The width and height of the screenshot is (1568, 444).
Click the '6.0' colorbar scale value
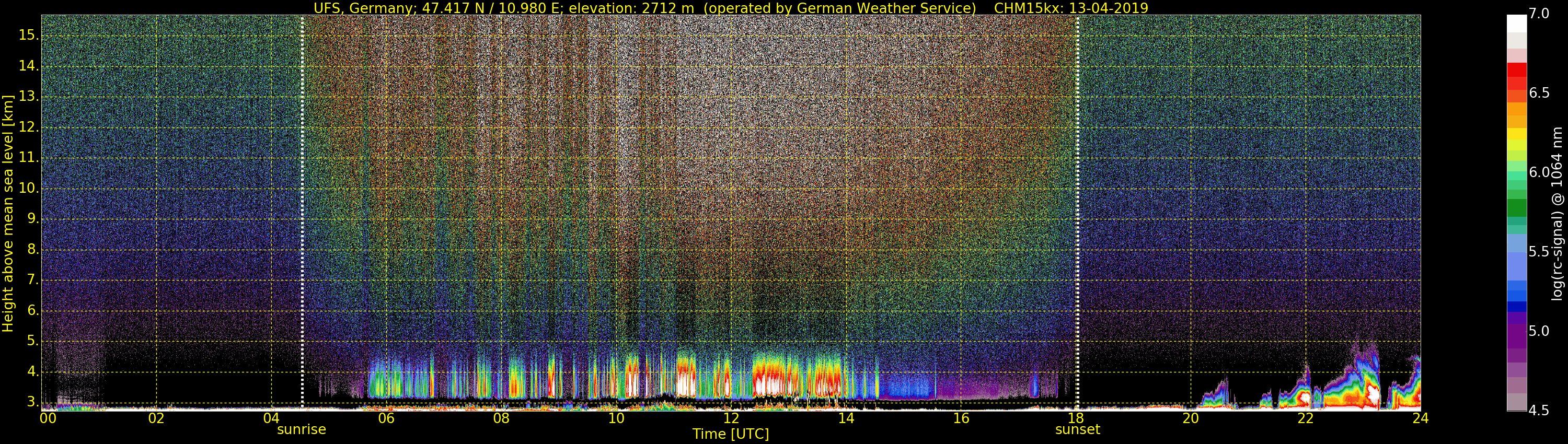click(x=1539, y=173)
